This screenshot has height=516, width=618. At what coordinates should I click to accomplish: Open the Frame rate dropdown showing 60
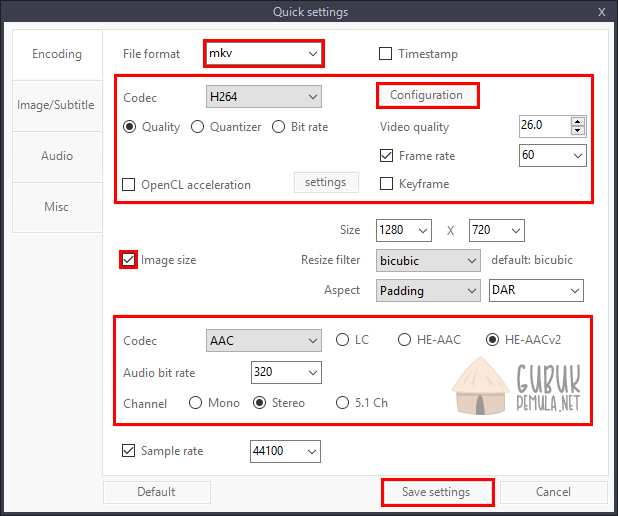point(553,155)
